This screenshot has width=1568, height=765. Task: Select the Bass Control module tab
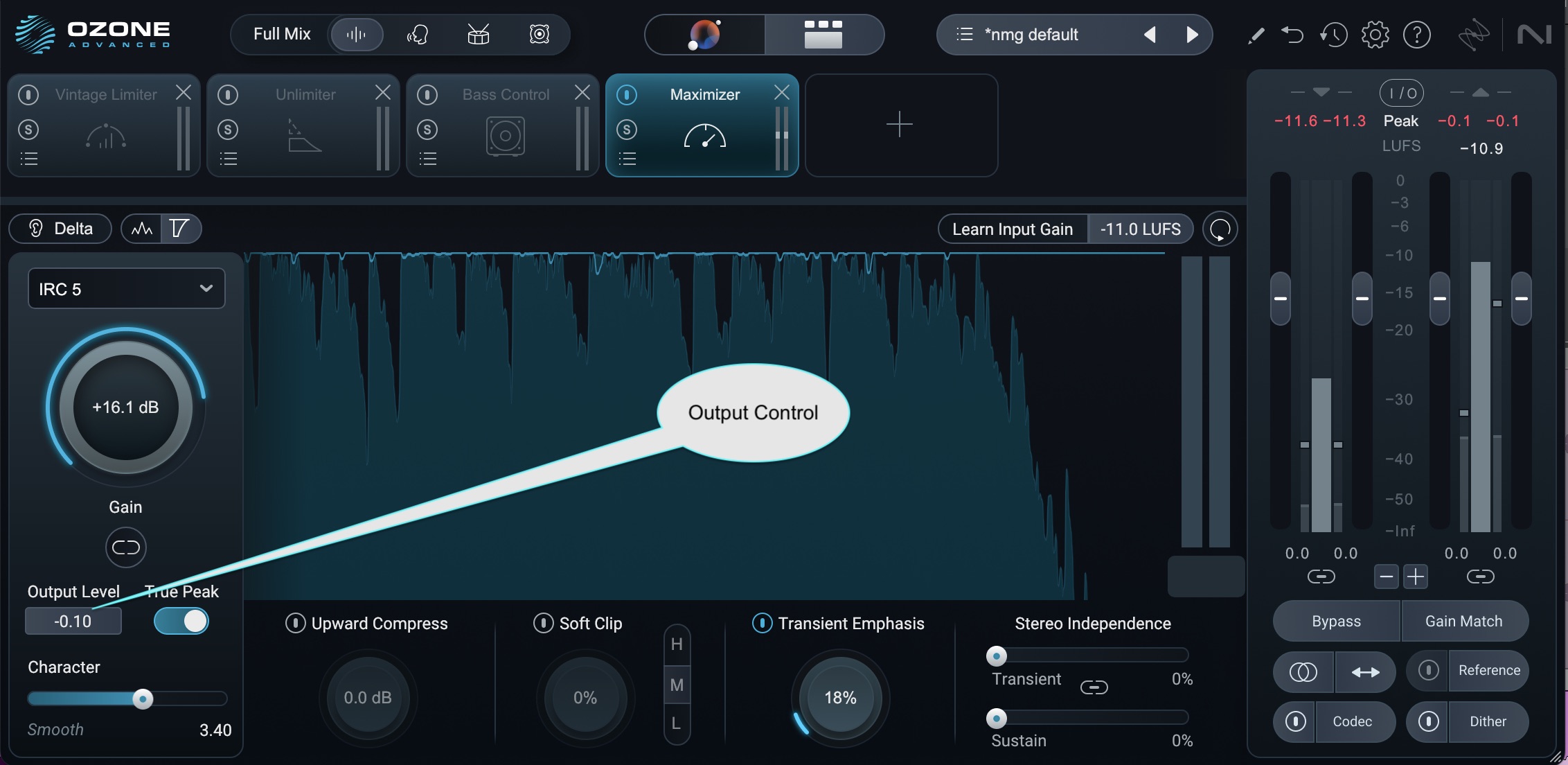tap(503, 125)
